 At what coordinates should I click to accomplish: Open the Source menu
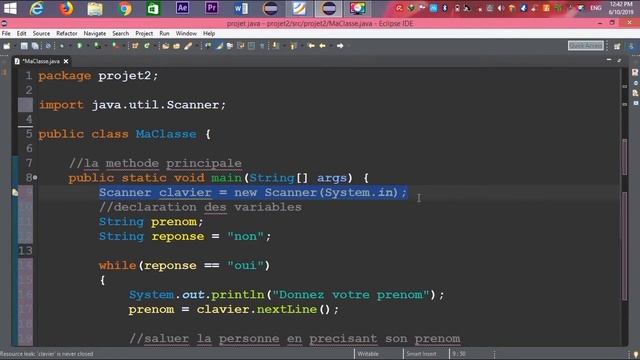[x=41, y=33]
